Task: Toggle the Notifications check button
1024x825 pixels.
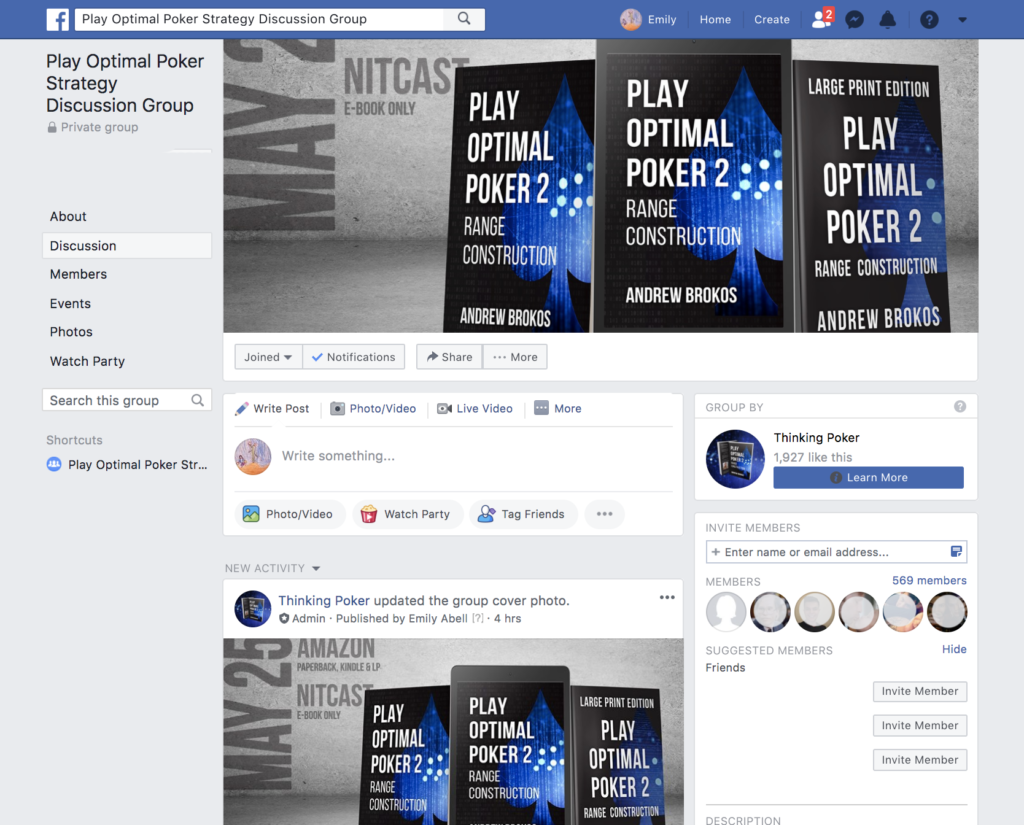Action: 353,357
